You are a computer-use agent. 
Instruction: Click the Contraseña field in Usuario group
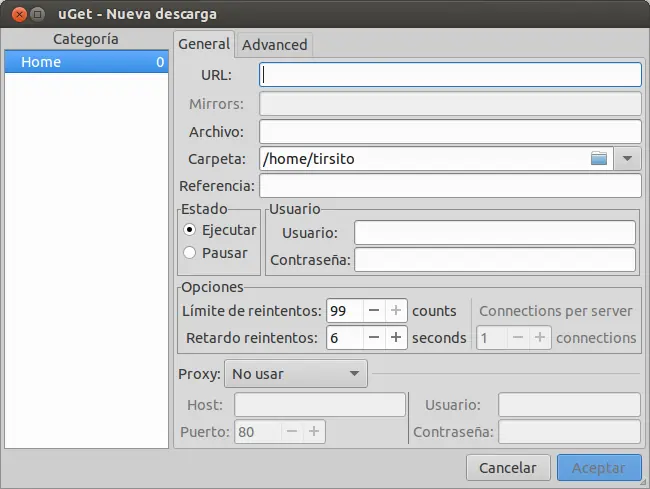pyautogui.click(x=495, y=260)
